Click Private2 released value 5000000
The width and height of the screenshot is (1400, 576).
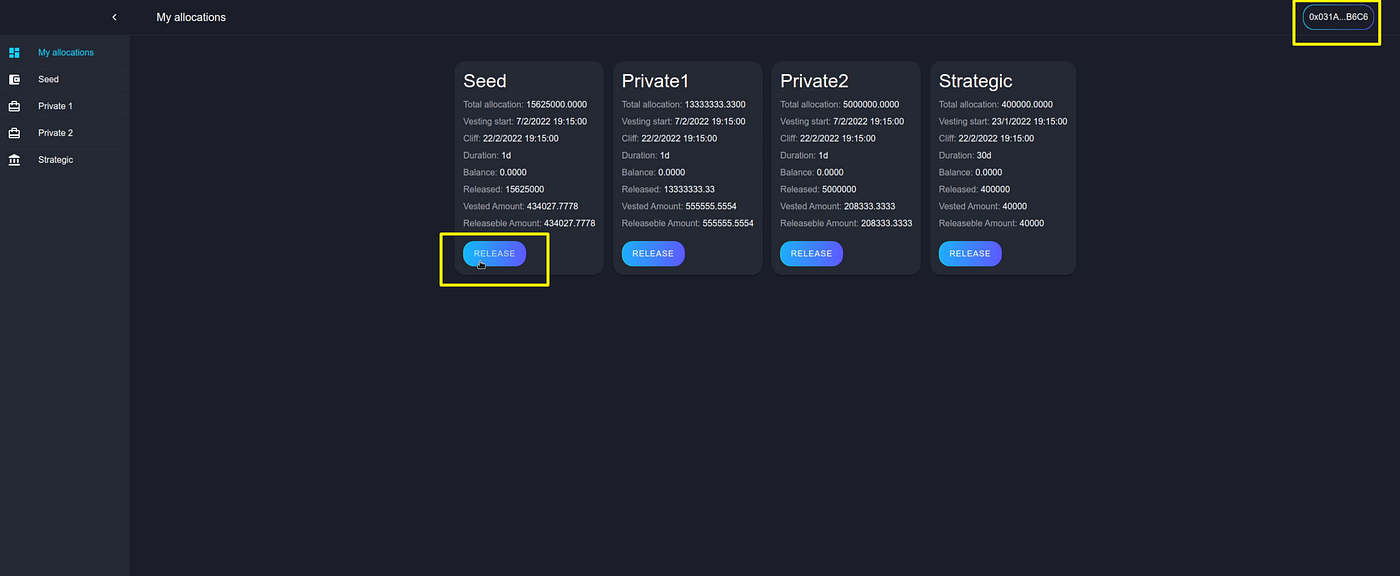coord(840,189)
